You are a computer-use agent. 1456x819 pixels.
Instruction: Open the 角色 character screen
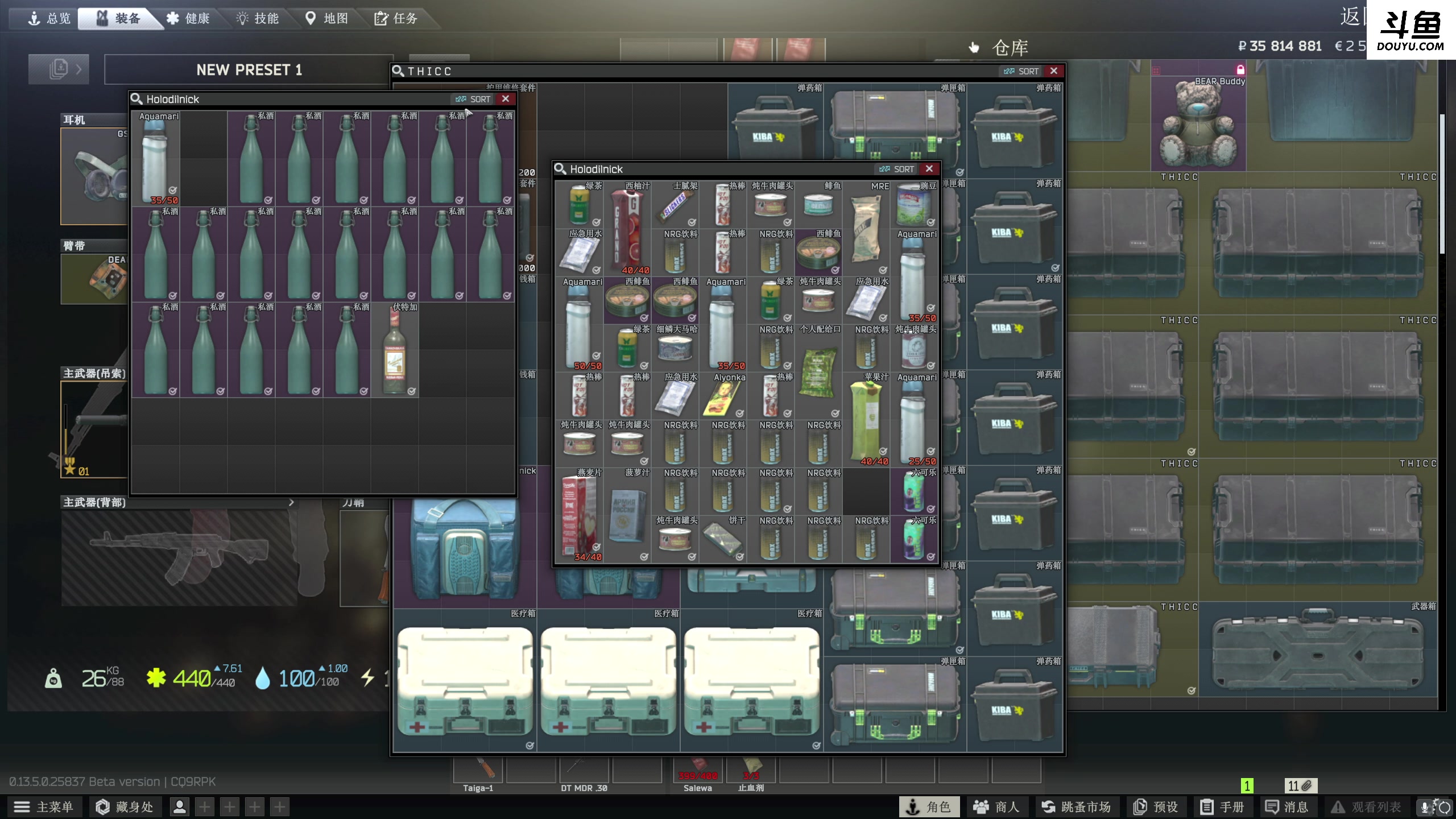click(929, 806)
